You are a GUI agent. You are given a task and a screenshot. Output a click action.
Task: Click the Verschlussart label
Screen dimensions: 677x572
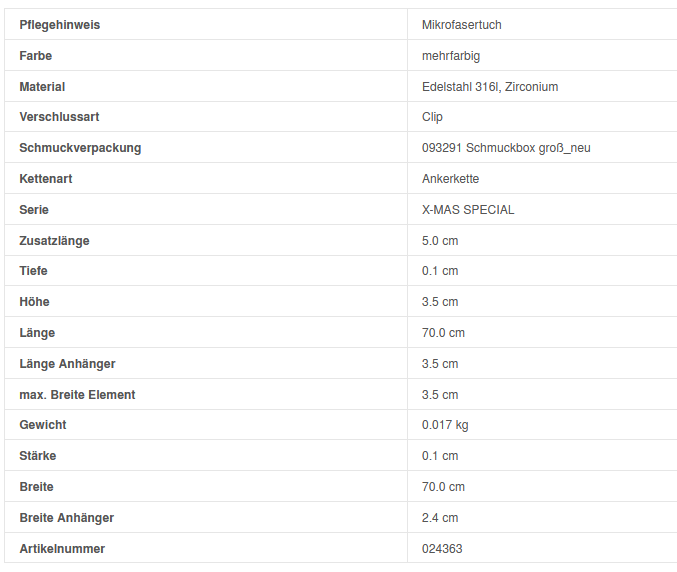(x=59, y=117)
